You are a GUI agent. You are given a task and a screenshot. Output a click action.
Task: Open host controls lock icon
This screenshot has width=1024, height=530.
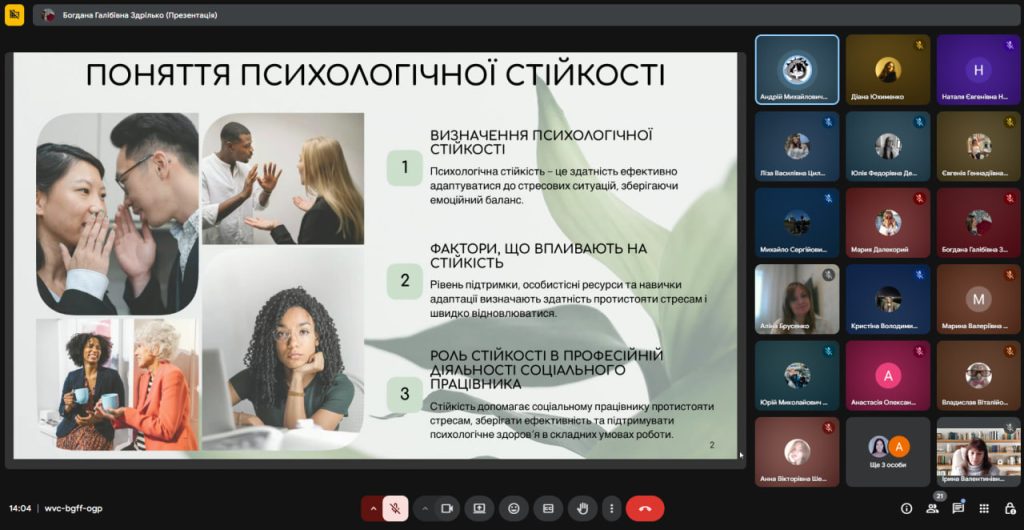click(1008, 508)
